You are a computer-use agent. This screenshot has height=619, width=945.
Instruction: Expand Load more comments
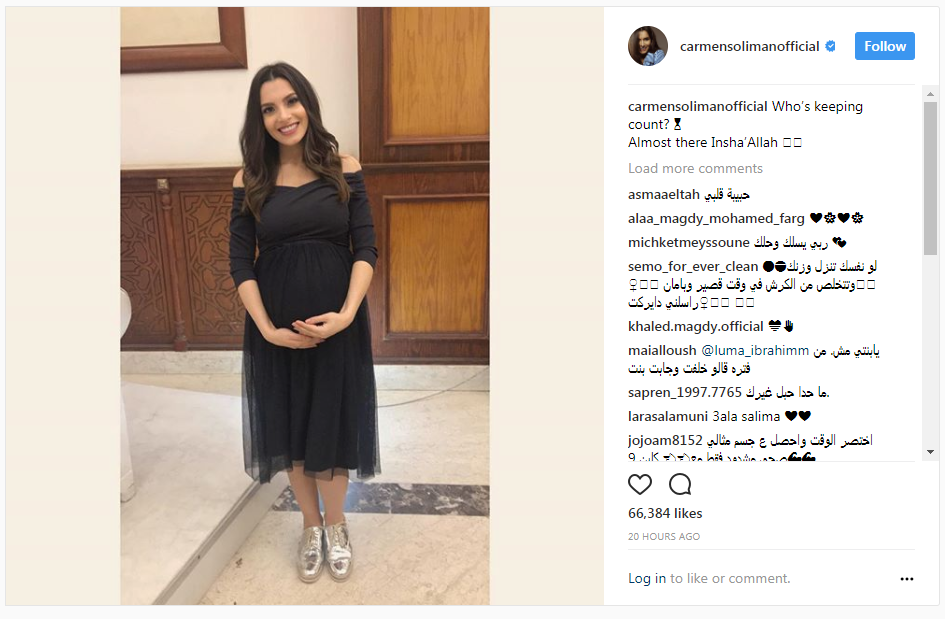click(x=695, y=168)
